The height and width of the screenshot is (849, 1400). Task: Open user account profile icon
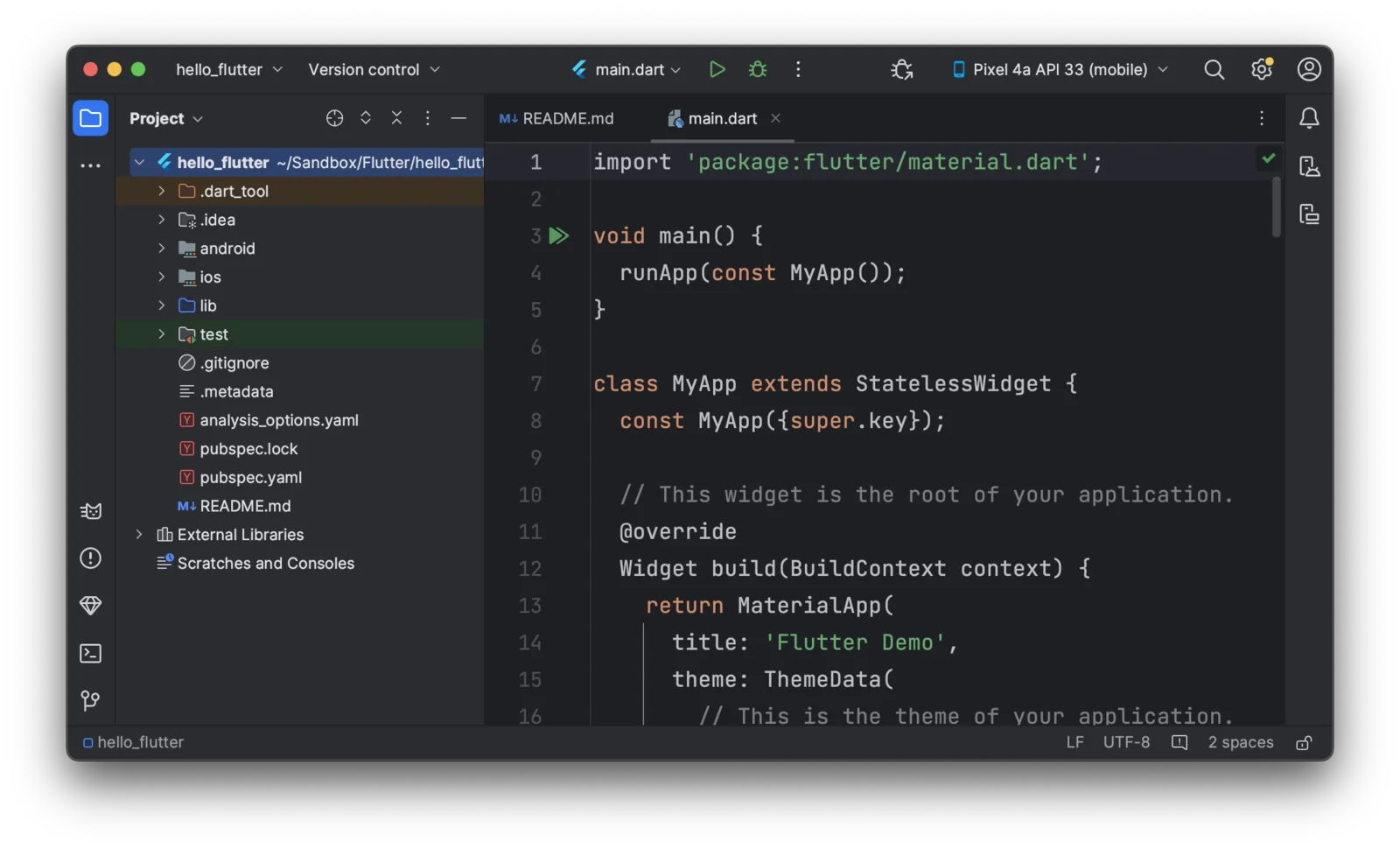tap(1309, 69)
